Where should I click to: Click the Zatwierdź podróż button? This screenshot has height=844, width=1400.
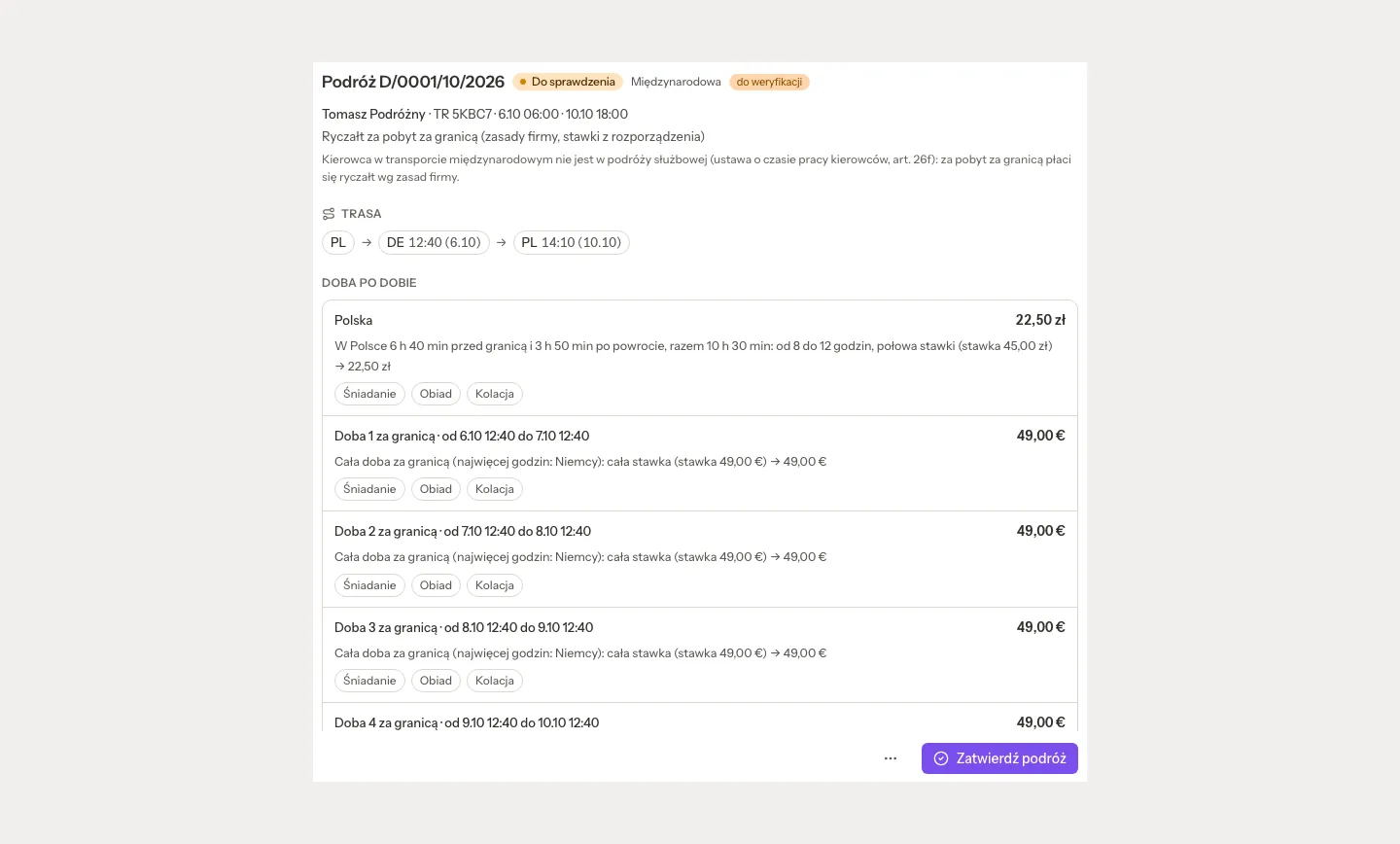point(999,758)
